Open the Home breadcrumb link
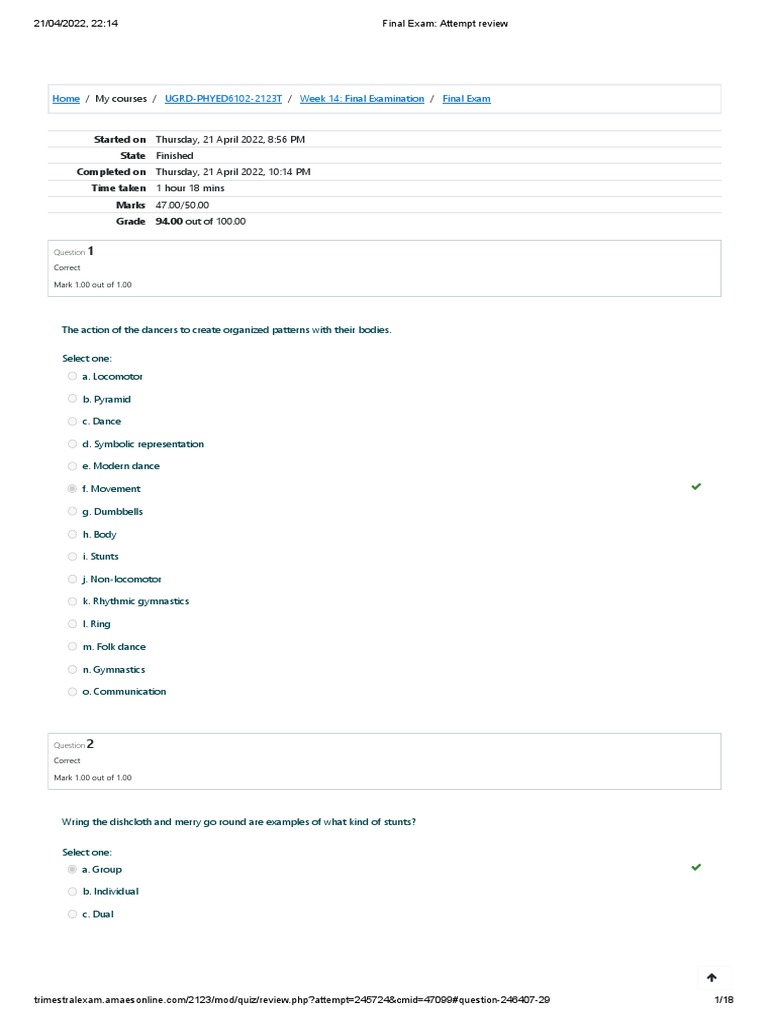The width and height of the screenshot is (768, 1024). pyautogui.click(x=66, y=99)
